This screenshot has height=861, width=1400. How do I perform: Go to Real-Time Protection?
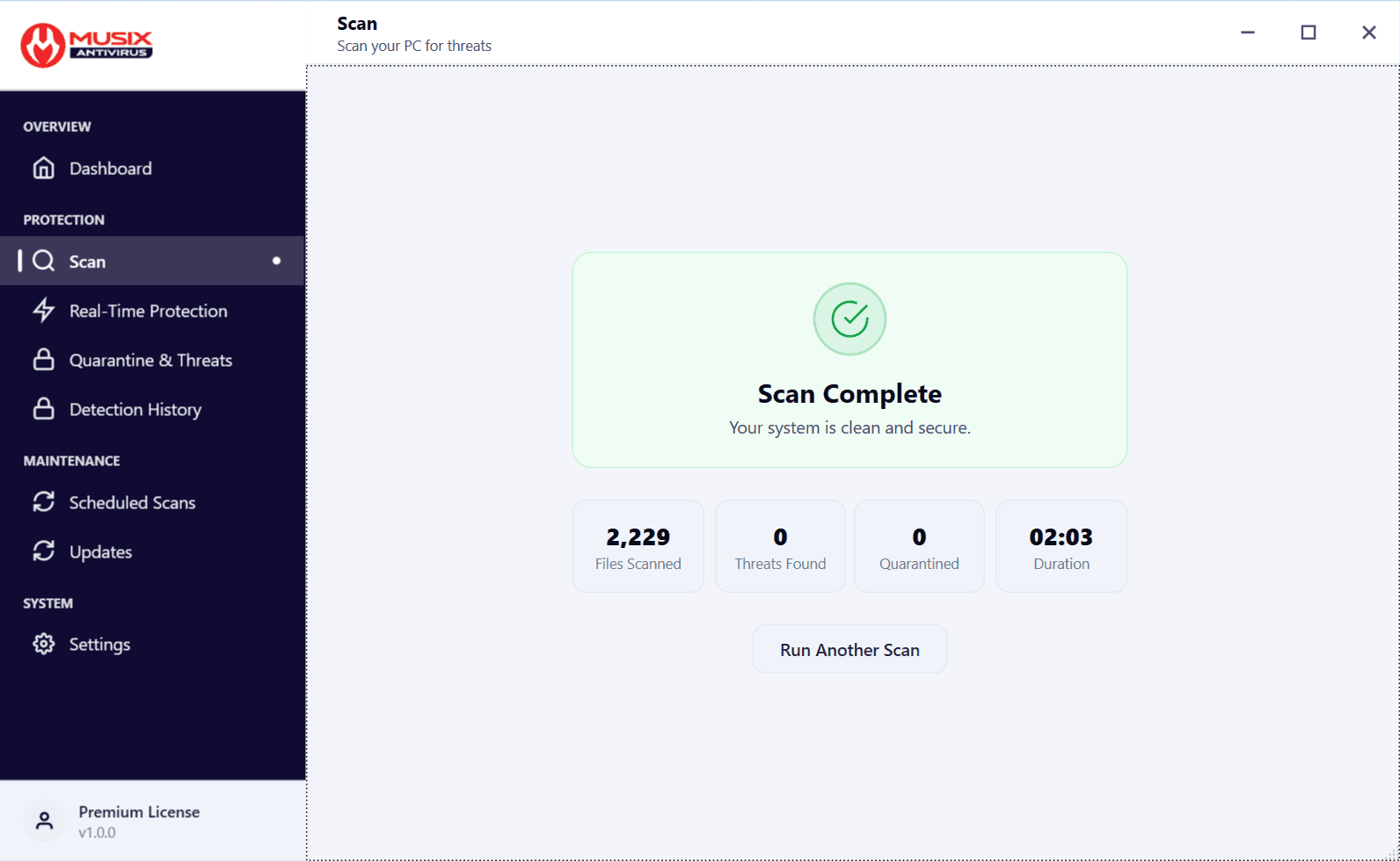152,310
